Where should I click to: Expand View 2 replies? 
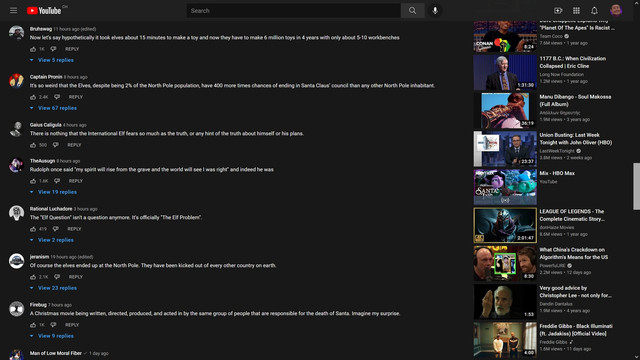(52, 240)
